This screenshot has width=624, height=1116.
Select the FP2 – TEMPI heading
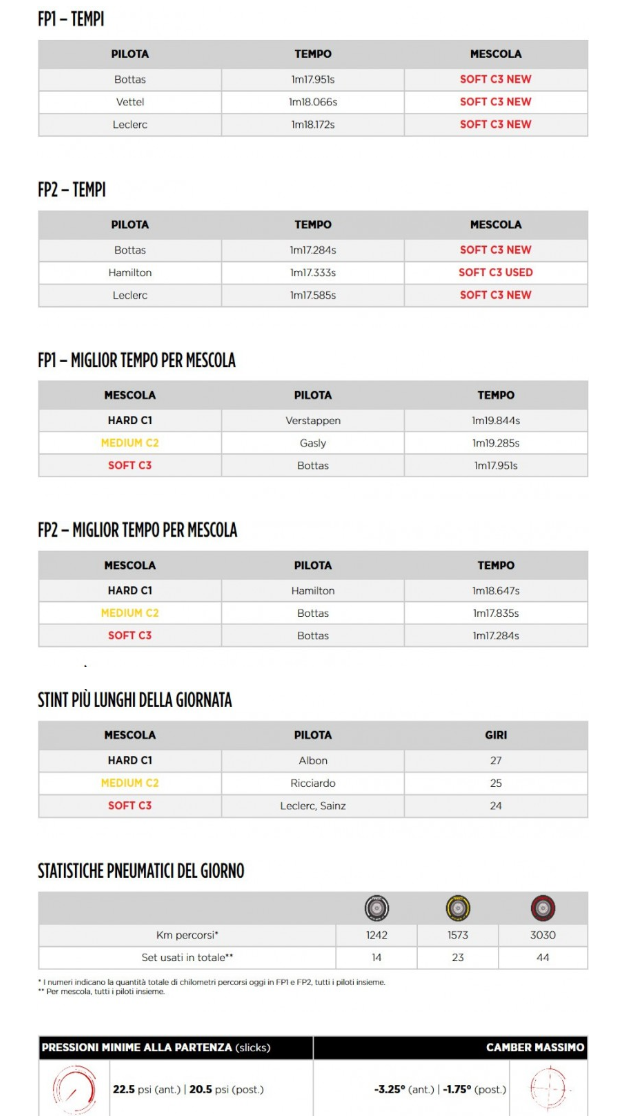(x=71, y=189)
